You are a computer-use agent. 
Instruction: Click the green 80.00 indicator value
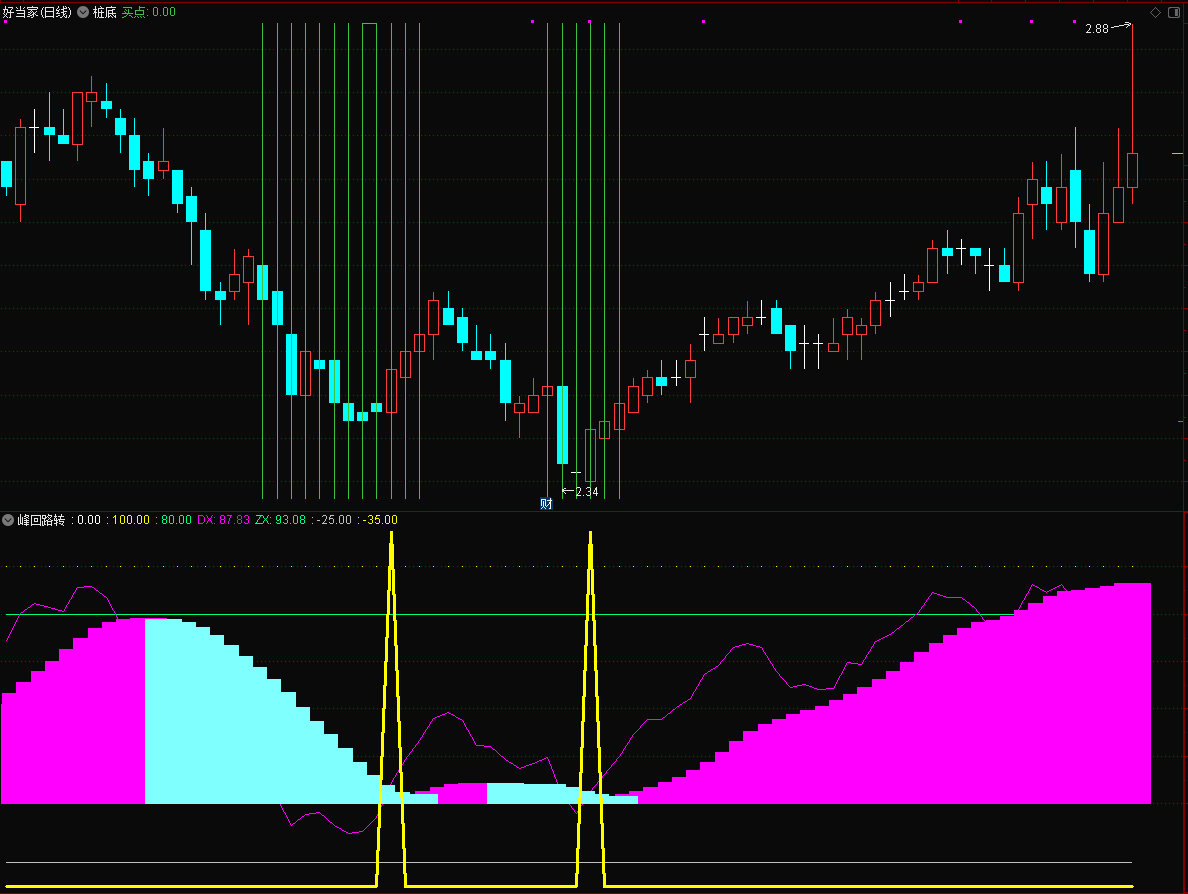click(x=177, y=520)
